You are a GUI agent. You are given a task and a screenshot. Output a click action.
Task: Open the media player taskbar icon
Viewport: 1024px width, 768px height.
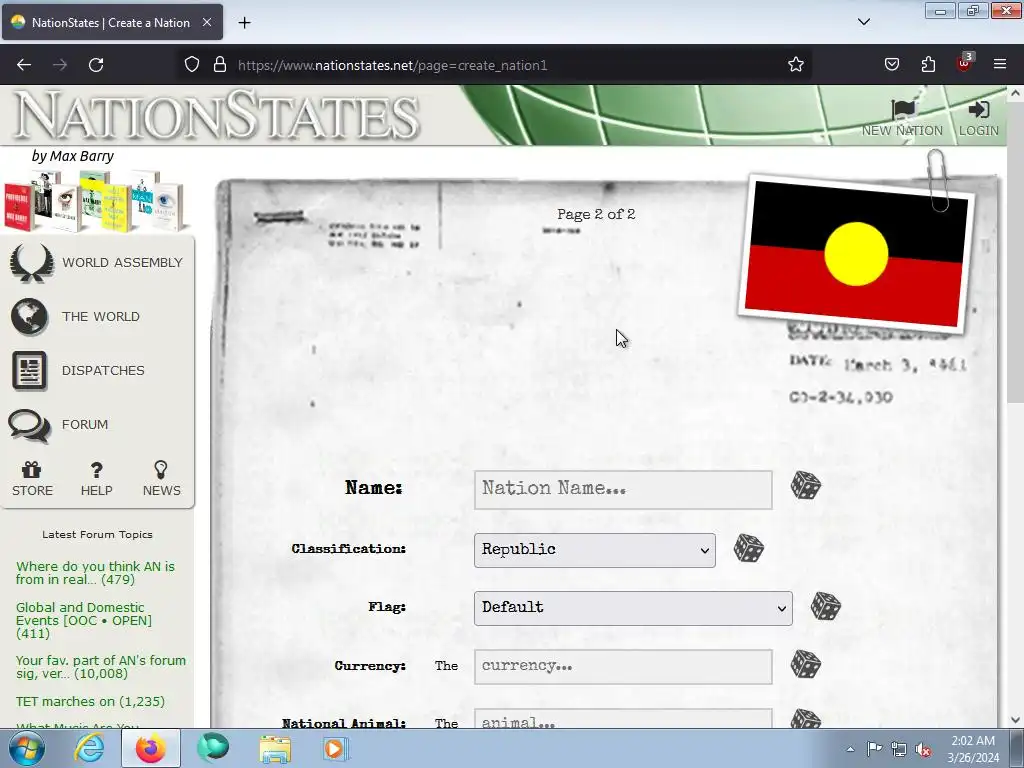336,748
